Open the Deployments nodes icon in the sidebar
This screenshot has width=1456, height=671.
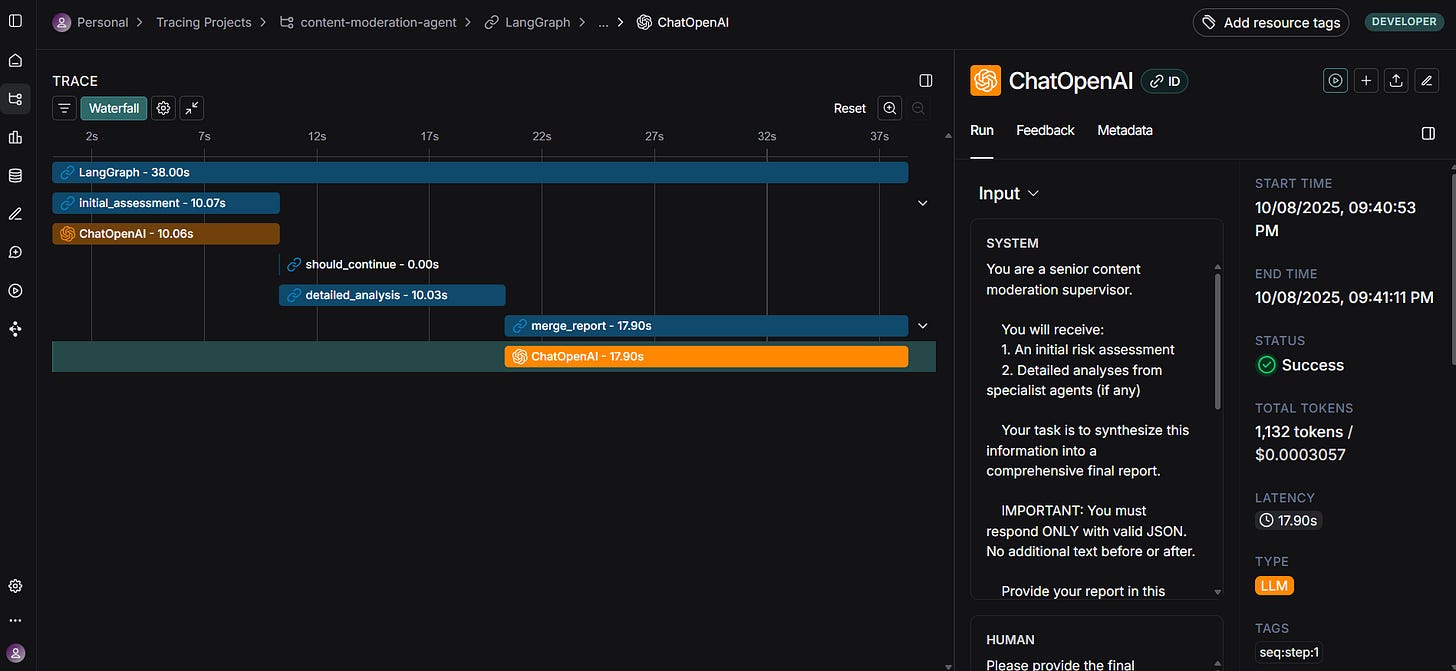click(15, 329)
